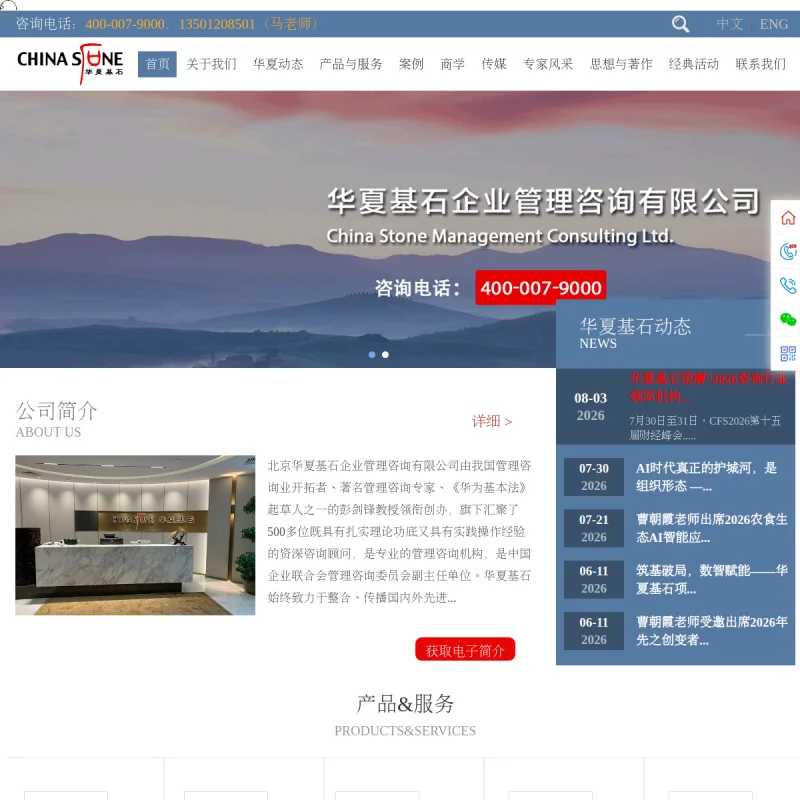Click the 07-21 2026 date box
Screen dimensions: 800x800
click(594, 529)
